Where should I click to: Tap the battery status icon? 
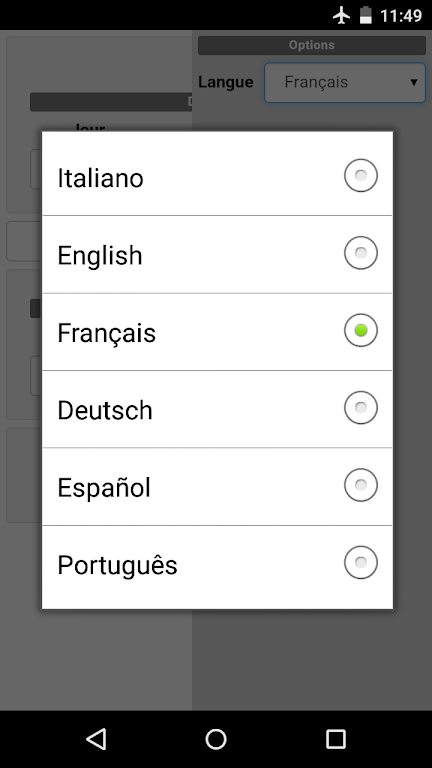pyautogui.click(x=365, y=15)
